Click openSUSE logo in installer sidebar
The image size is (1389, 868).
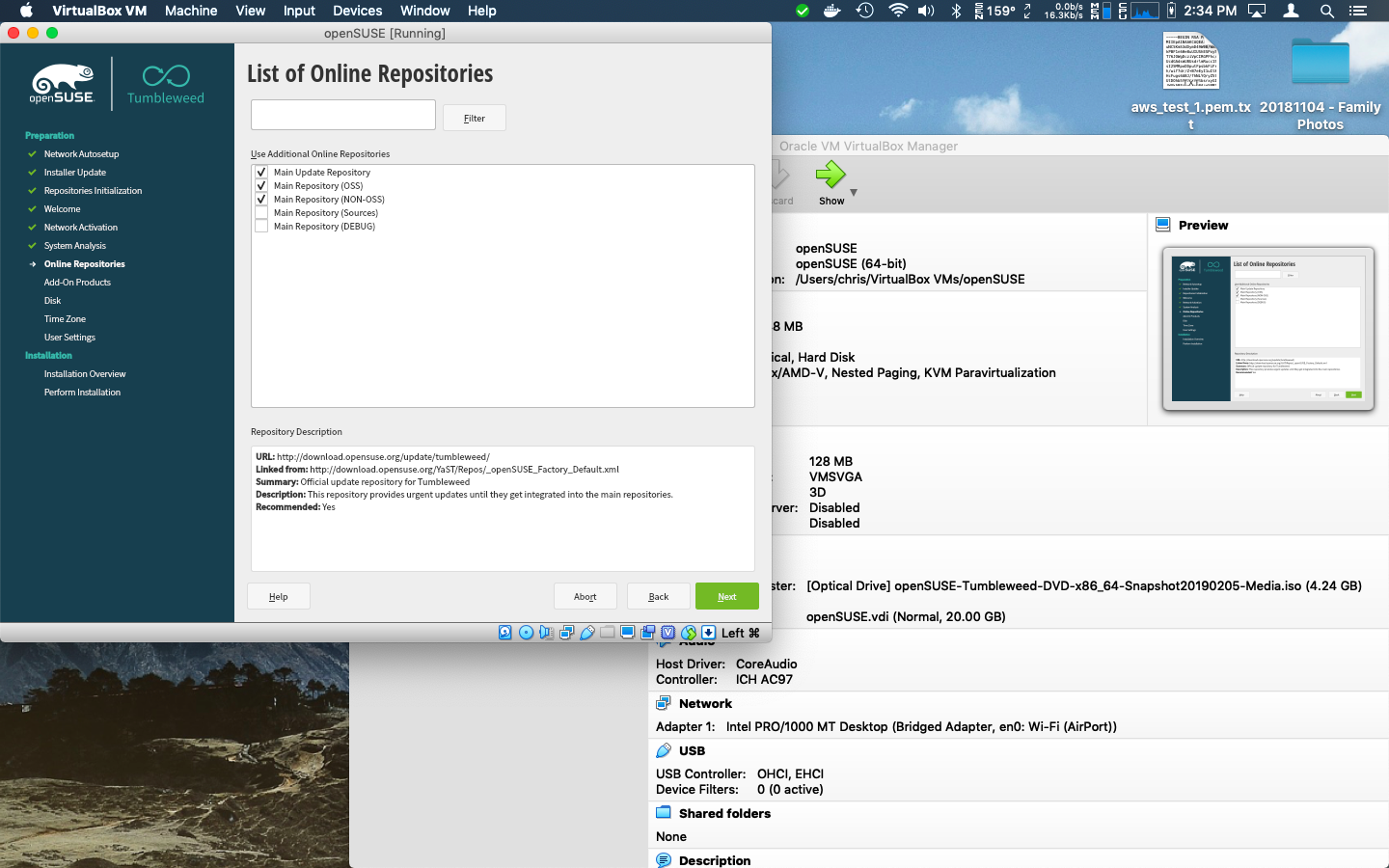click(62, 84)
